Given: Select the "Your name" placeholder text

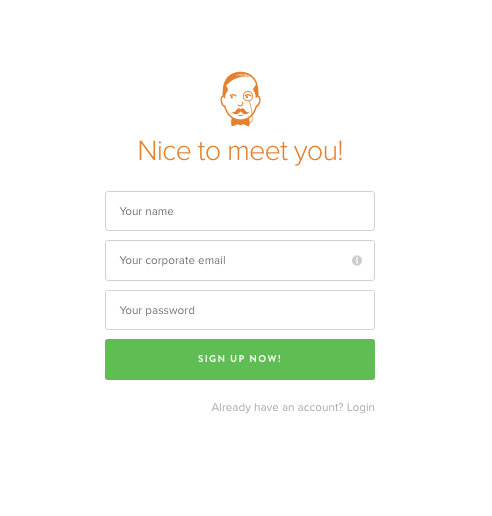Looking at the screenshot, I should click(146, 211).
